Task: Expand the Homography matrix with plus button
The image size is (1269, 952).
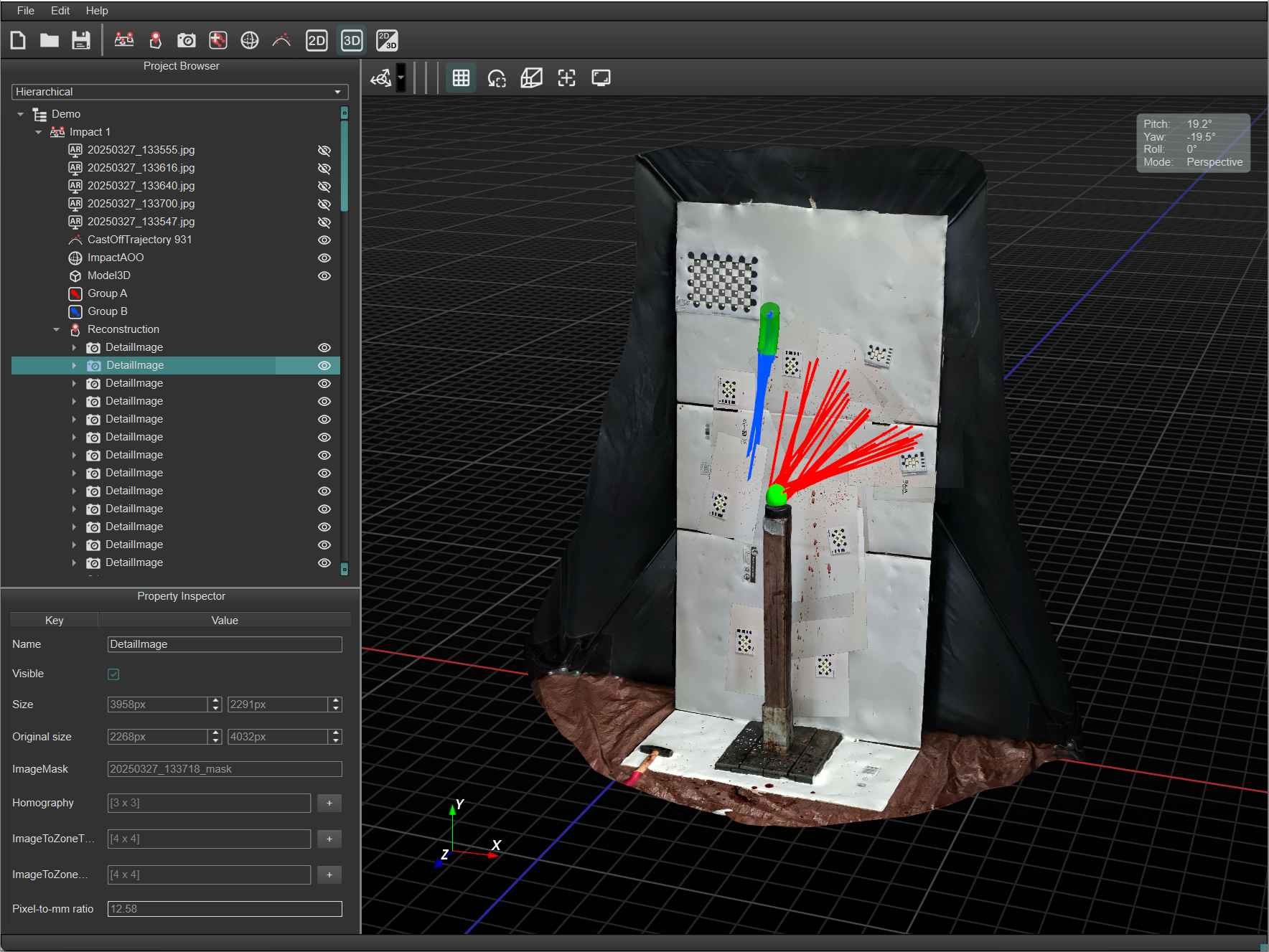Action: click(x=329, y=803)
